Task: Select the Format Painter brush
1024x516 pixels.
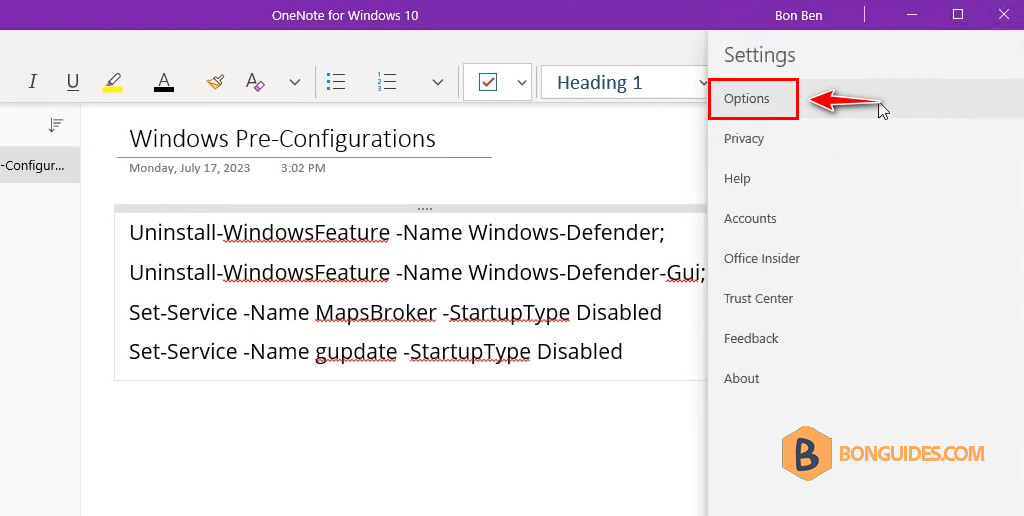Action: (215, 82)
